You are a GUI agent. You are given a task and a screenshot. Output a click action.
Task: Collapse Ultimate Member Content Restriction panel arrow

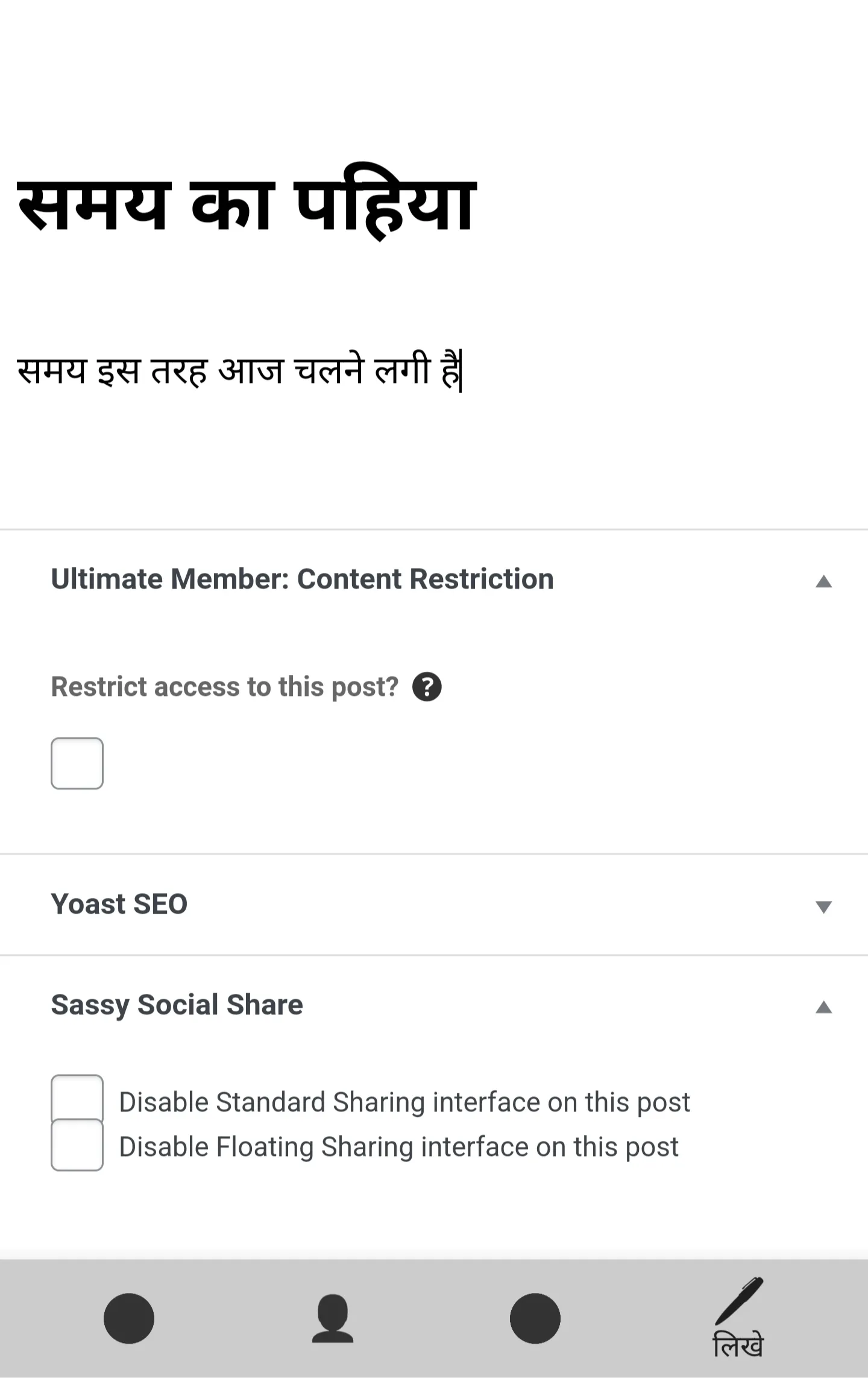pyautogui.click(x=823, y=581)
